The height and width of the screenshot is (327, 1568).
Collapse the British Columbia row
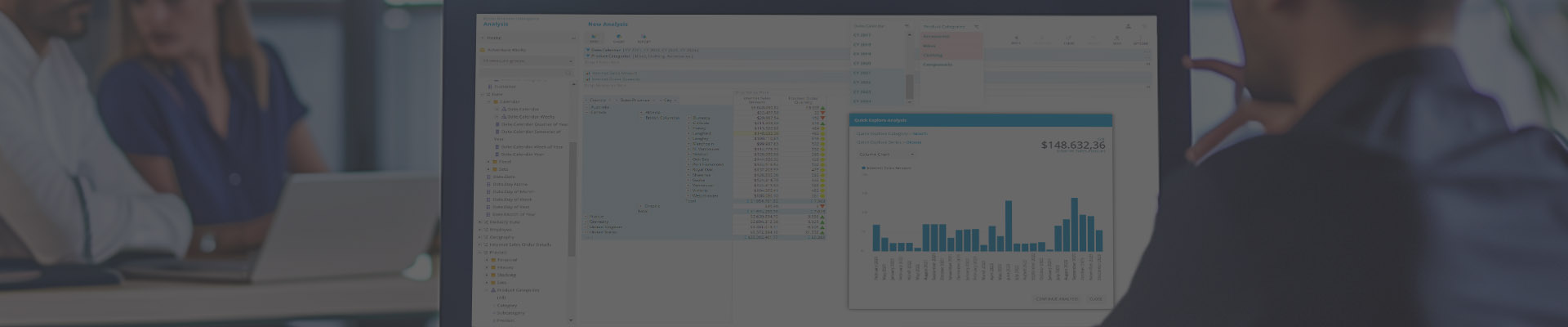642,118
